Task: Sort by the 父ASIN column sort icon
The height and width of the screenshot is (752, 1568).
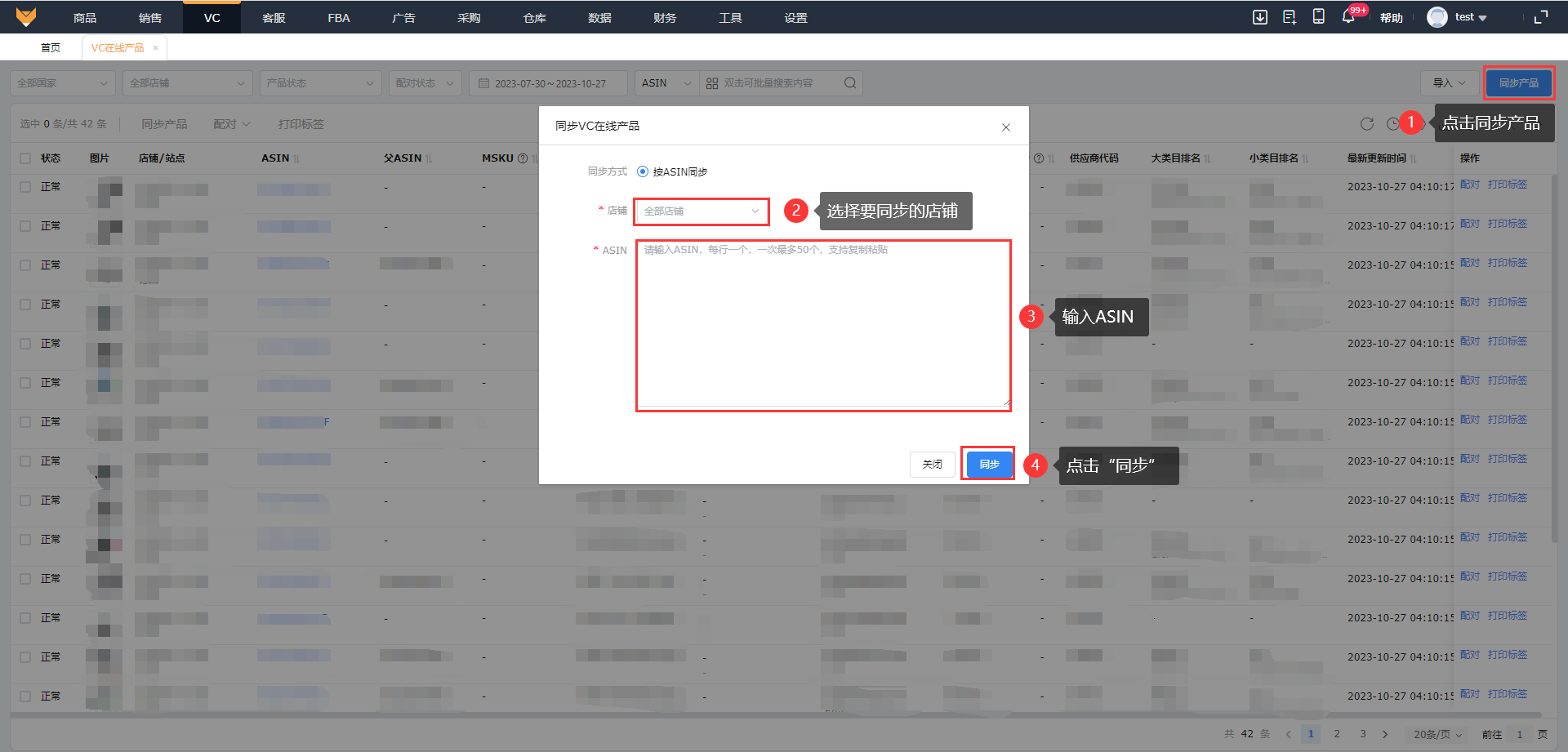Action: [429, 158]
